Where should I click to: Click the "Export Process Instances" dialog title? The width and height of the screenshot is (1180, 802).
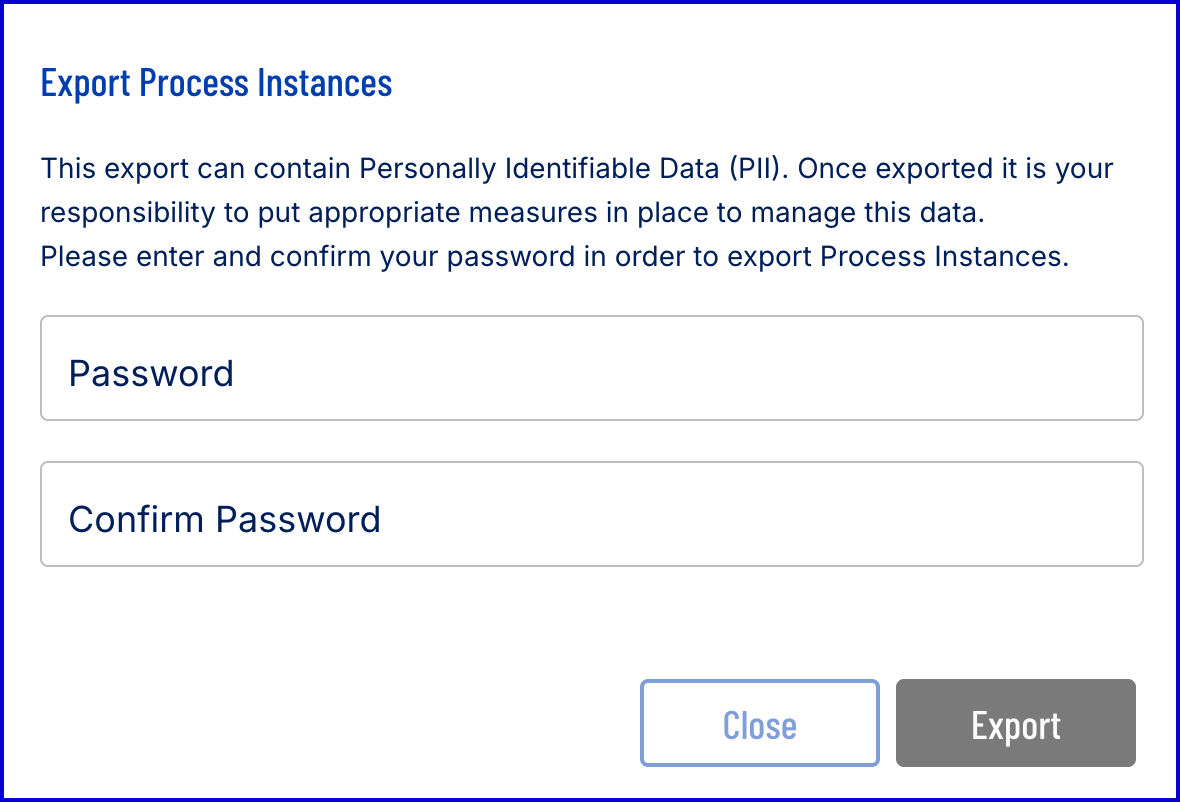pyautogui.click(x=216, y=83)
